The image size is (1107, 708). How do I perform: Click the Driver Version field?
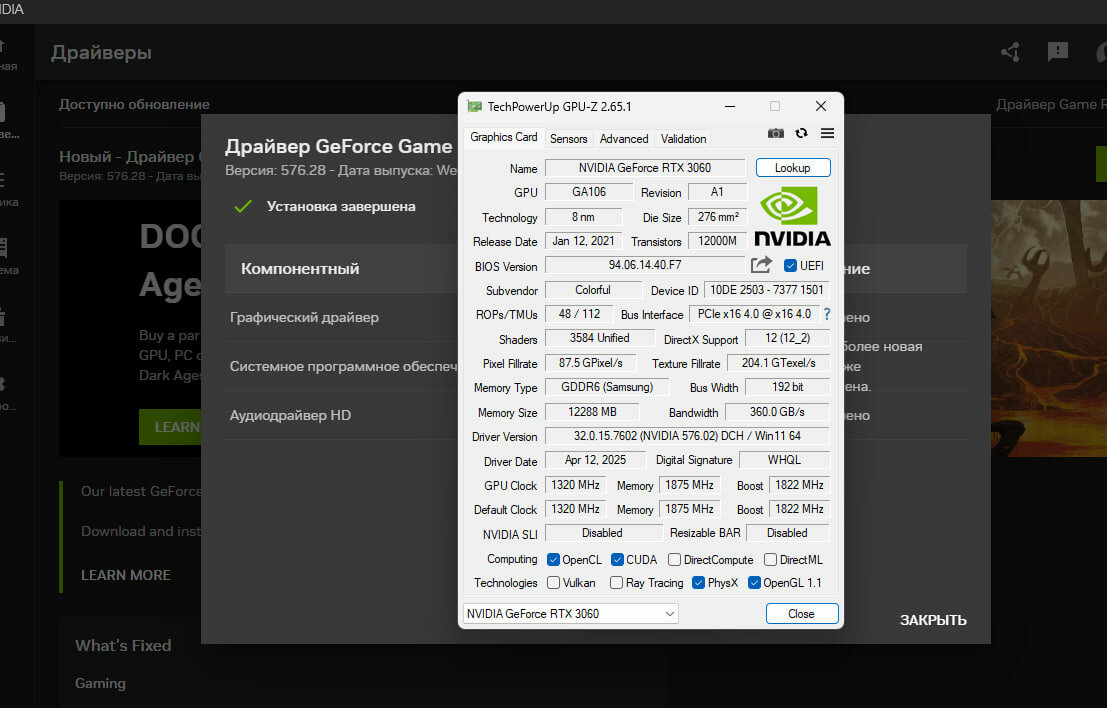click(687, 436)
